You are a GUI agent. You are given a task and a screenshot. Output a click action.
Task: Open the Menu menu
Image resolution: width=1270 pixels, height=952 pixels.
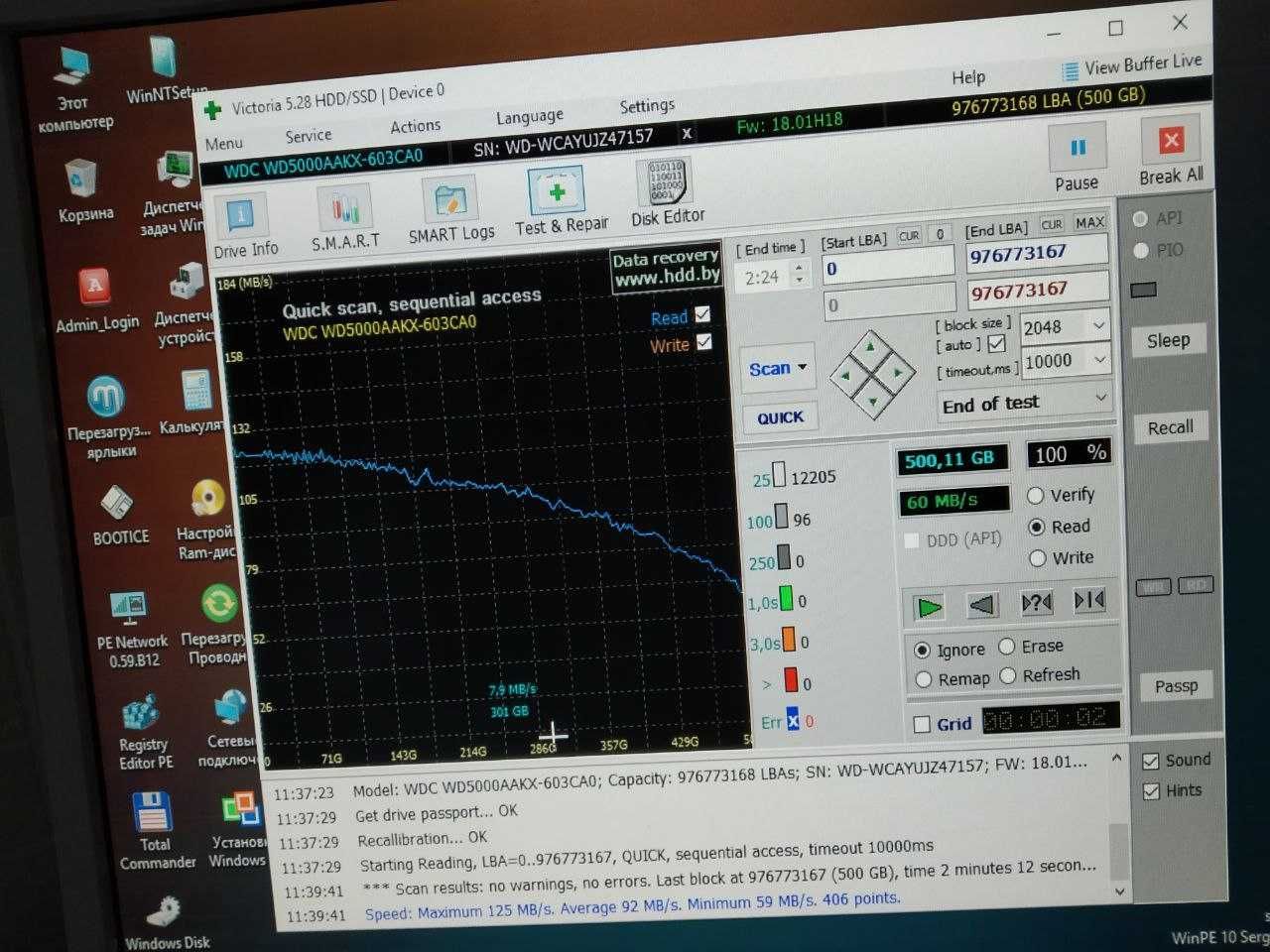click(x=224, y=144)
